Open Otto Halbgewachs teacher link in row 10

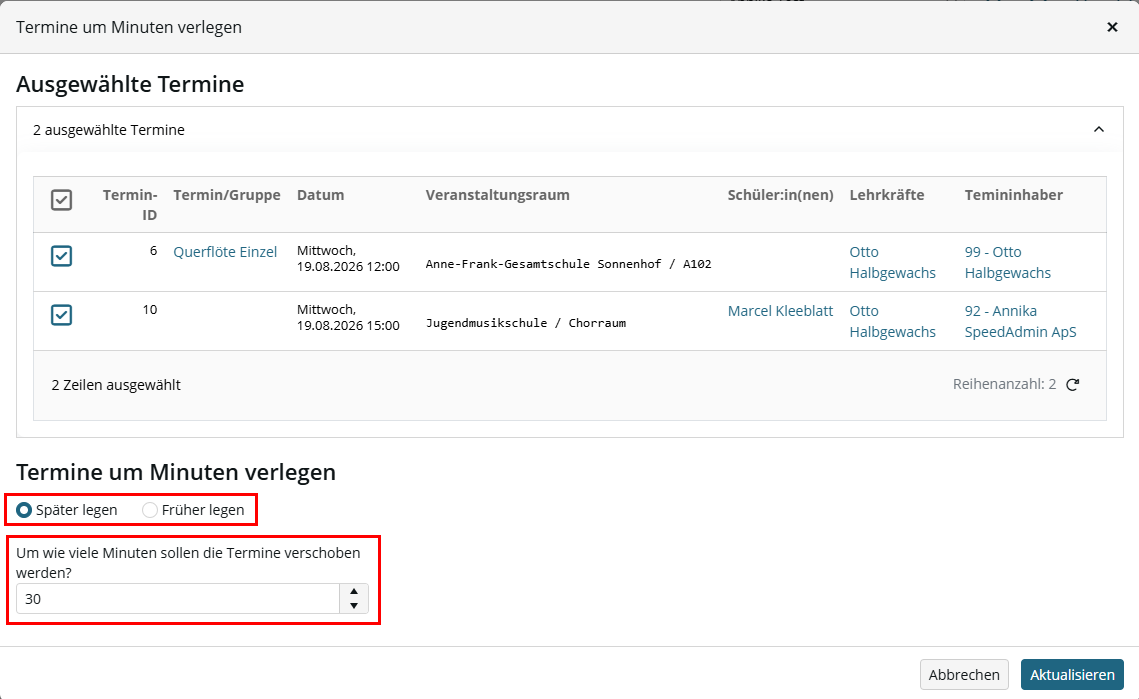click(x=892, y=321)
